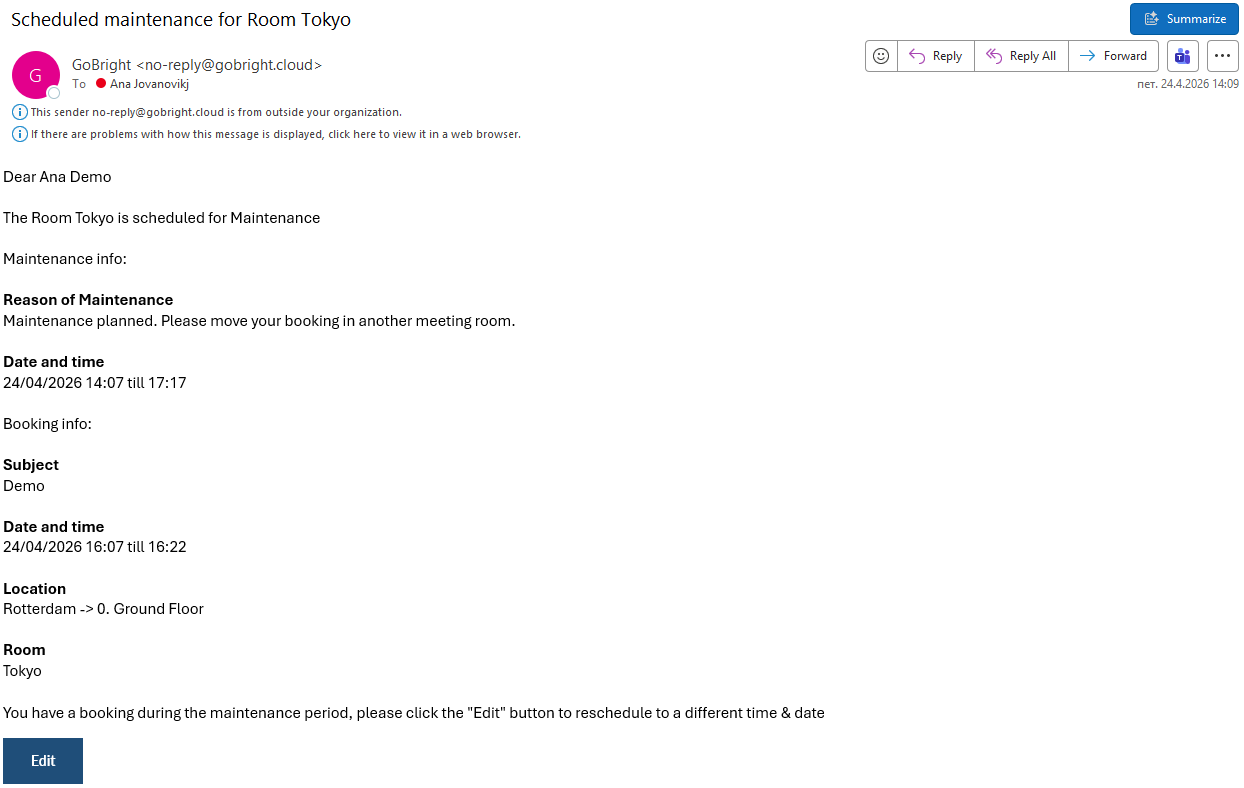Image resolution: width=1244 pixels, height=788 pixels.
Task: Open the emoji reaction picker
Action: [x=881, y=56]
